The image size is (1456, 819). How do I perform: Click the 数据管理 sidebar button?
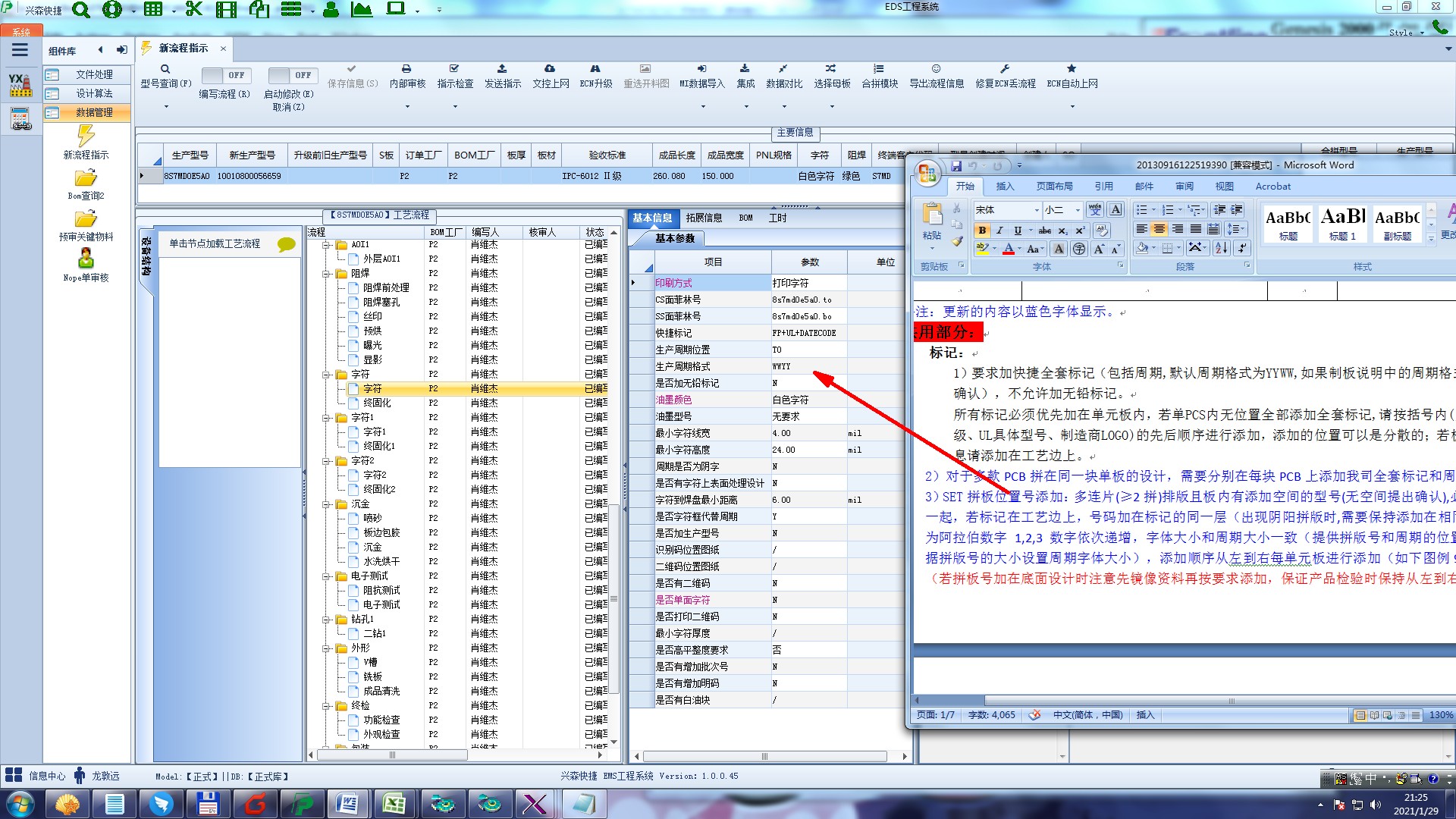(x=94, y=112)
